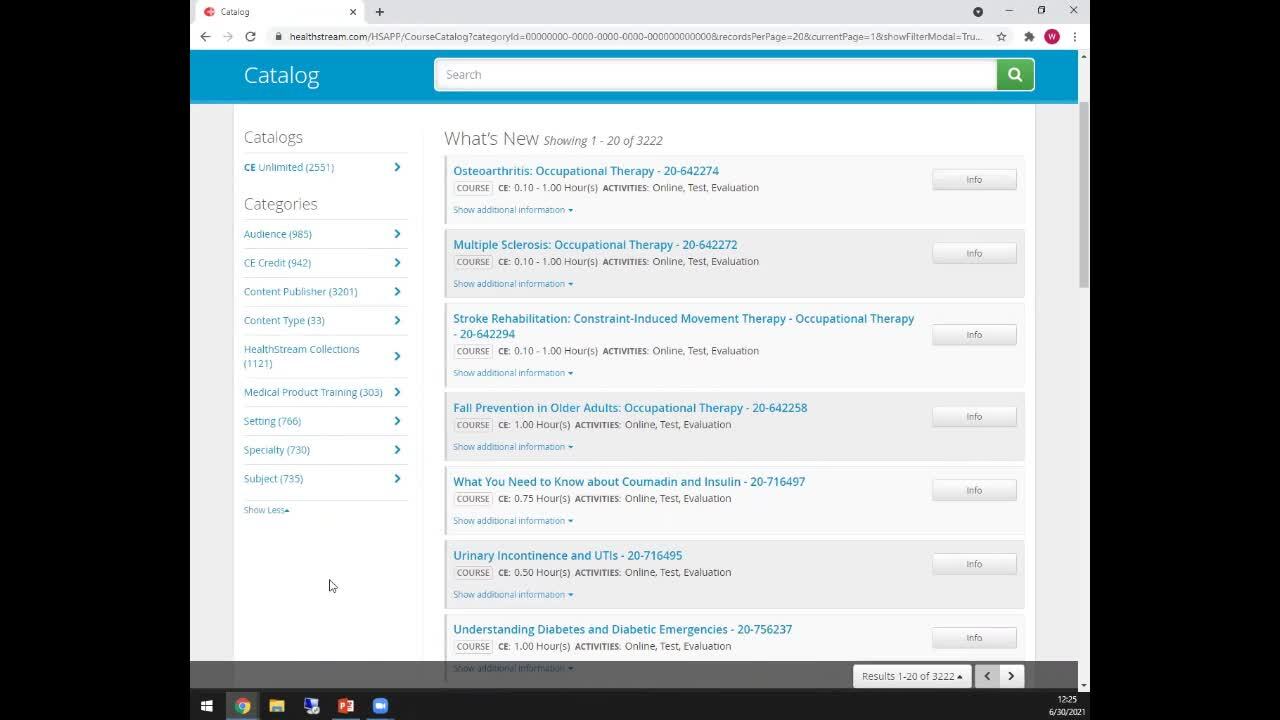This screenshot has height=720, width=1280.
Task: Open PowerPoint from the taskbar
Action: coord(346,706)
